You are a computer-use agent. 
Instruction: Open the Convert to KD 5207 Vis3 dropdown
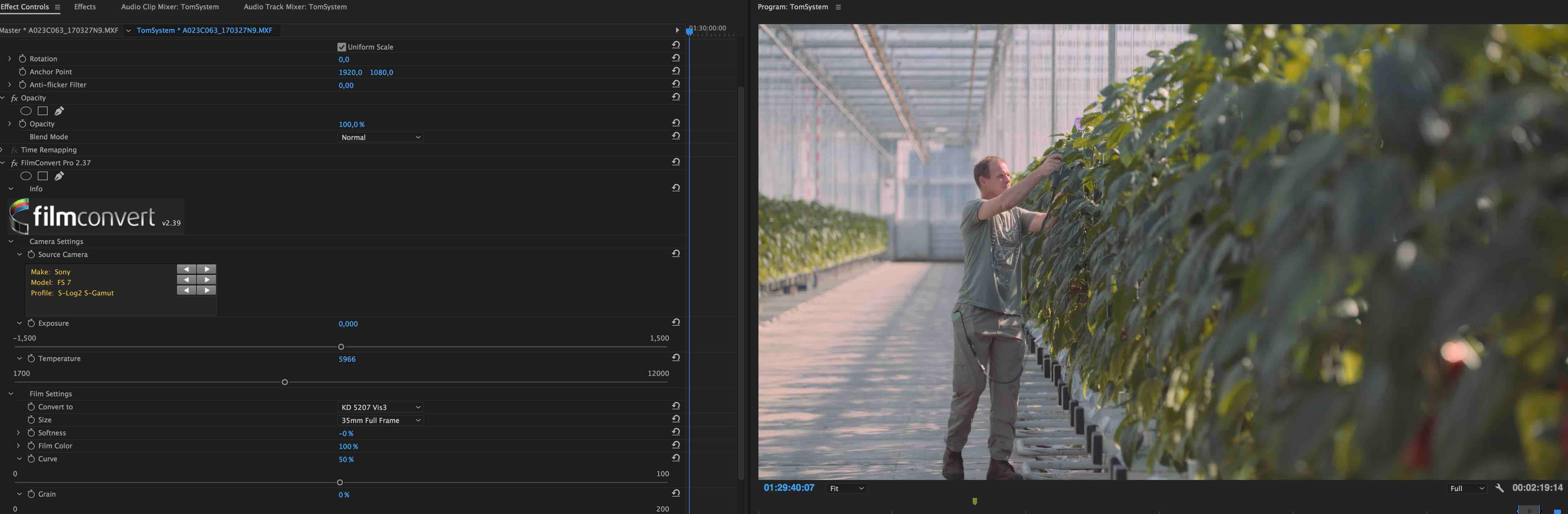click(380, 407)
